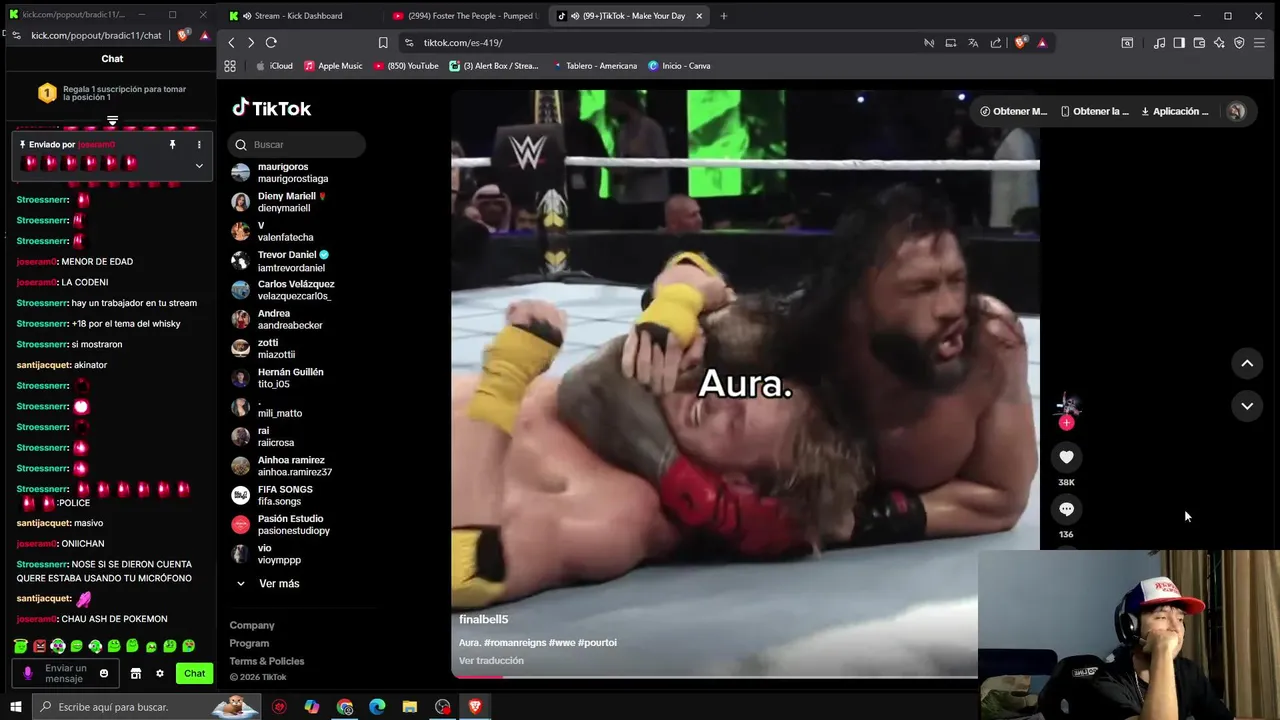Click the #romanreigns hashtag
The width and height of the screenshot is (1280, 720).
coord(515,643)
